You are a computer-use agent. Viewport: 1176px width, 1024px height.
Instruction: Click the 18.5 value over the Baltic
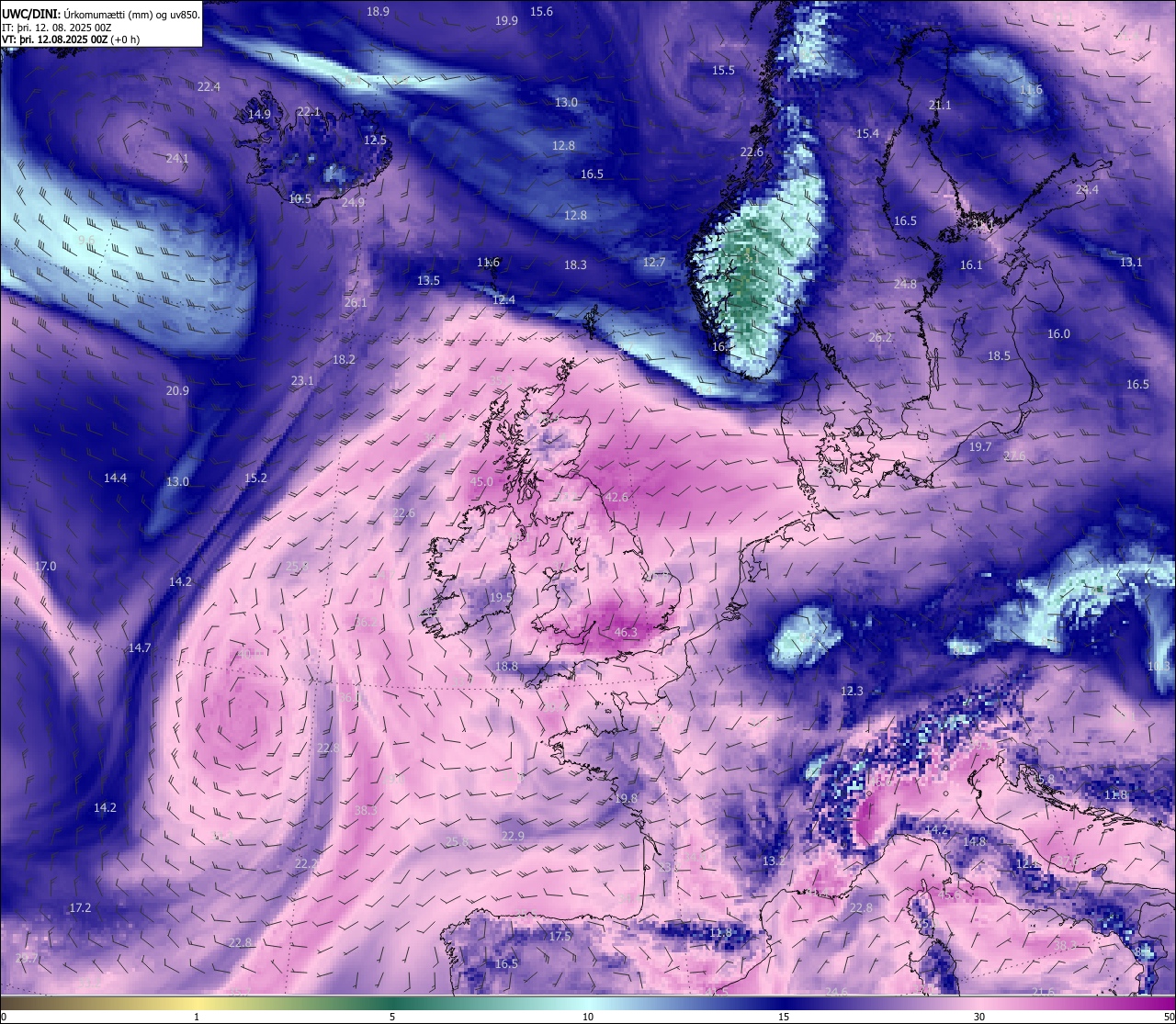click(999, 355)
